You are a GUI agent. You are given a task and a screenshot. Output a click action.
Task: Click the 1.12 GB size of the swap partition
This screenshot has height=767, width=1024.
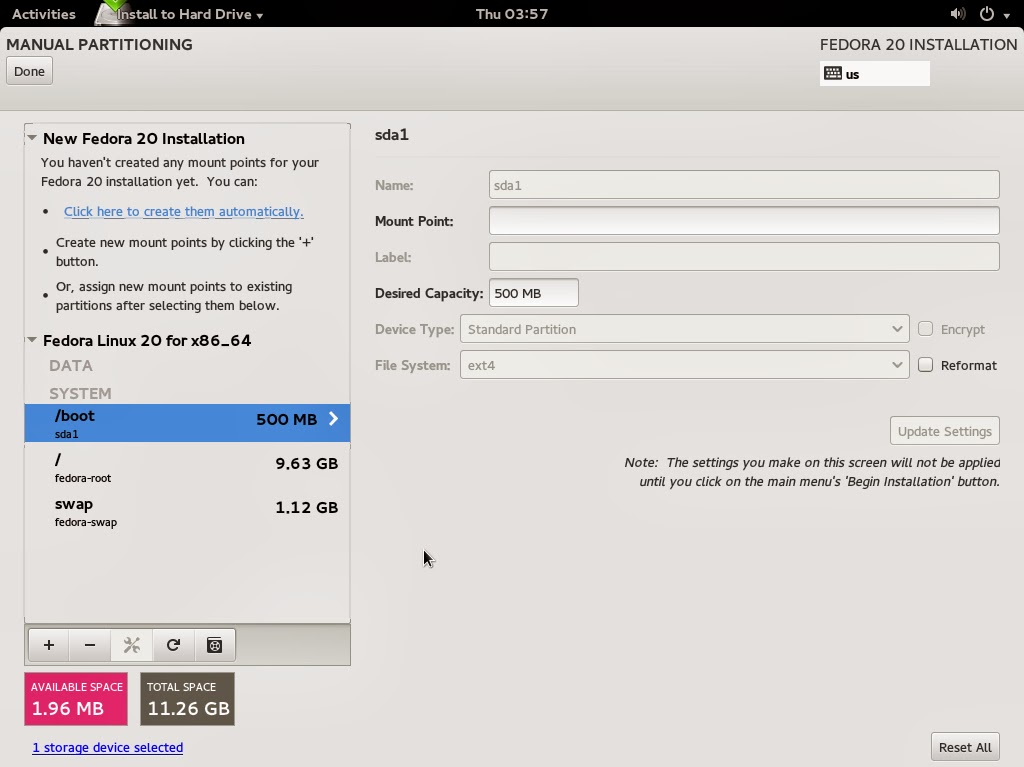point(306,507)
